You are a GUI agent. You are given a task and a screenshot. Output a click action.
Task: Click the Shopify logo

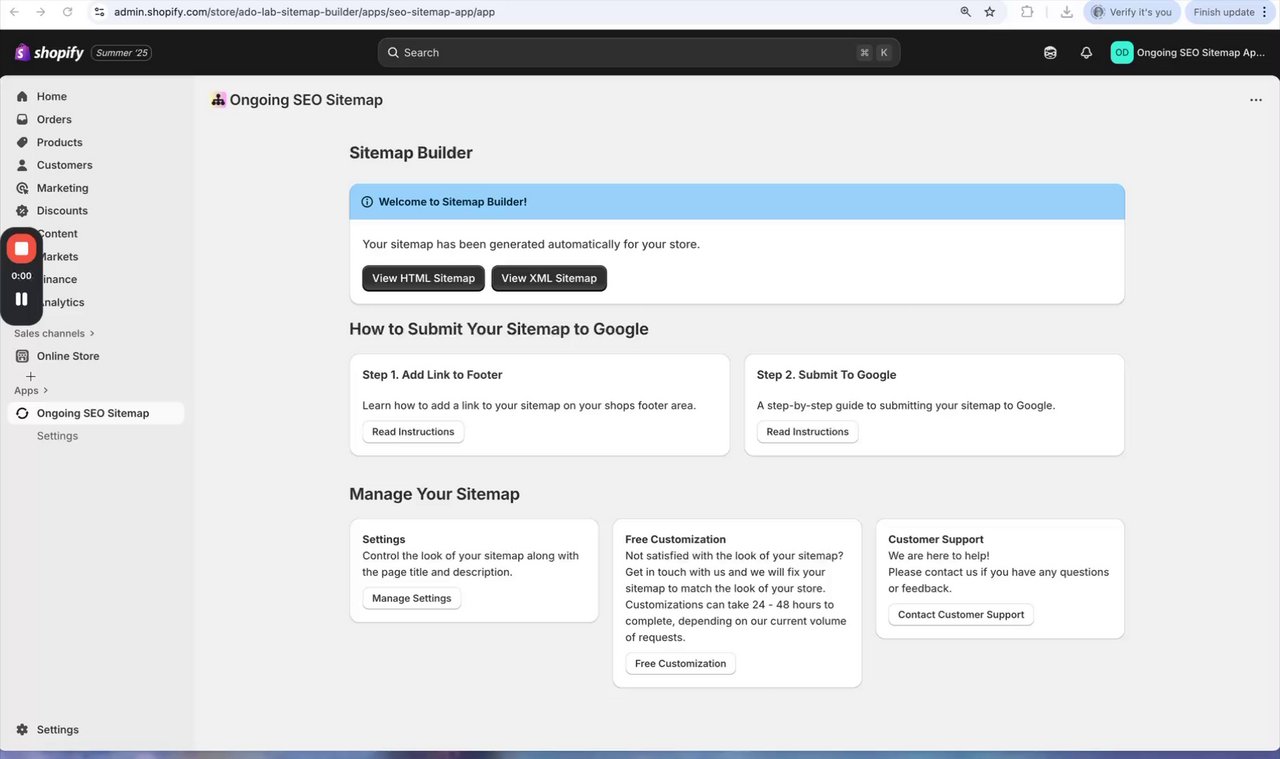49,53
